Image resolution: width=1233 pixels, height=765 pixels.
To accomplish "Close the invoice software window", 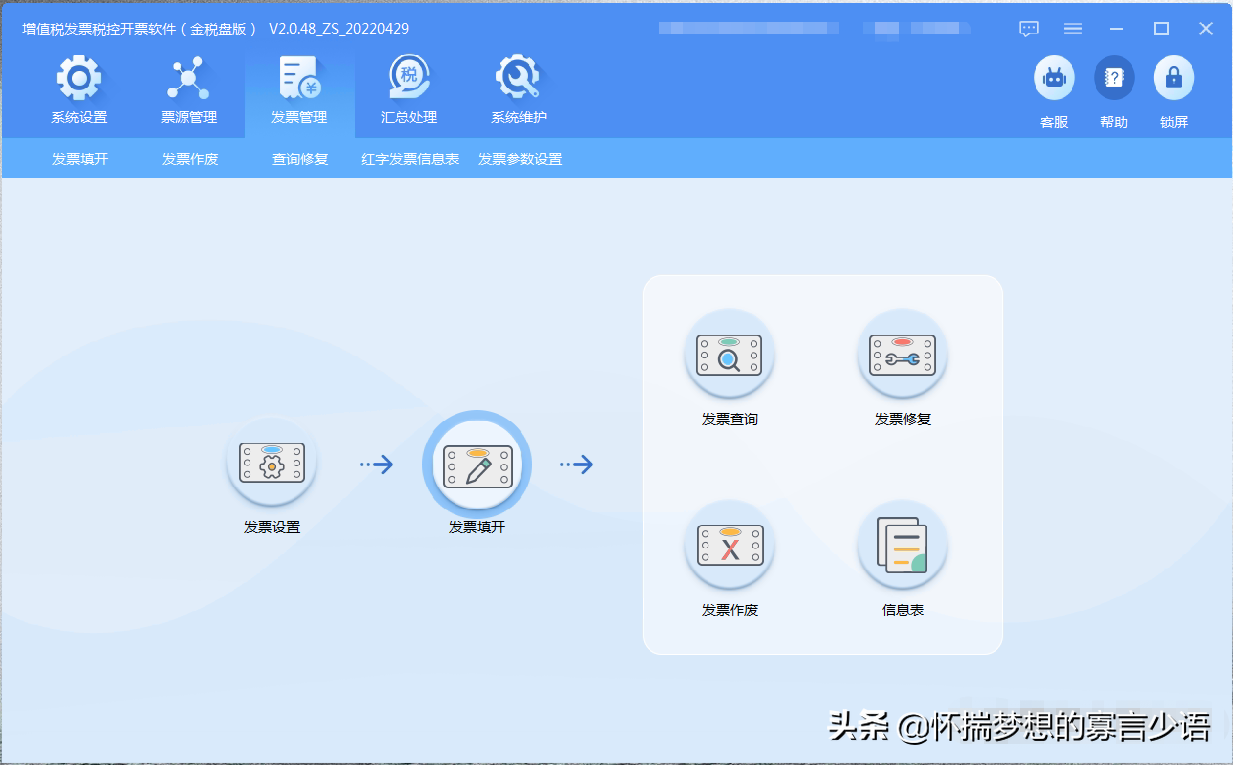I will pos(1206,29).
